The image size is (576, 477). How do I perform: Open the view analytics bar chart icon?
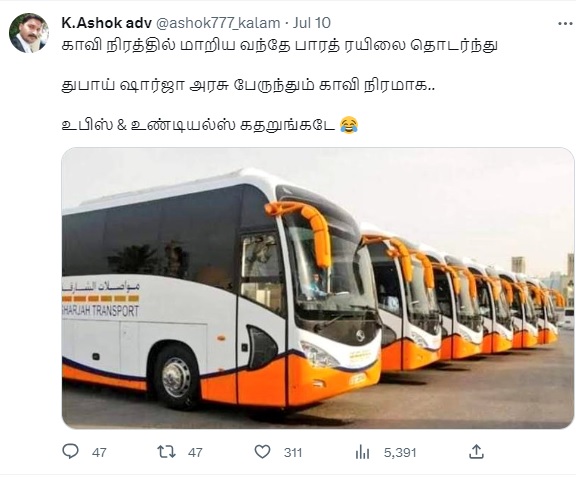pyautogui.click(x=362, y=452)
